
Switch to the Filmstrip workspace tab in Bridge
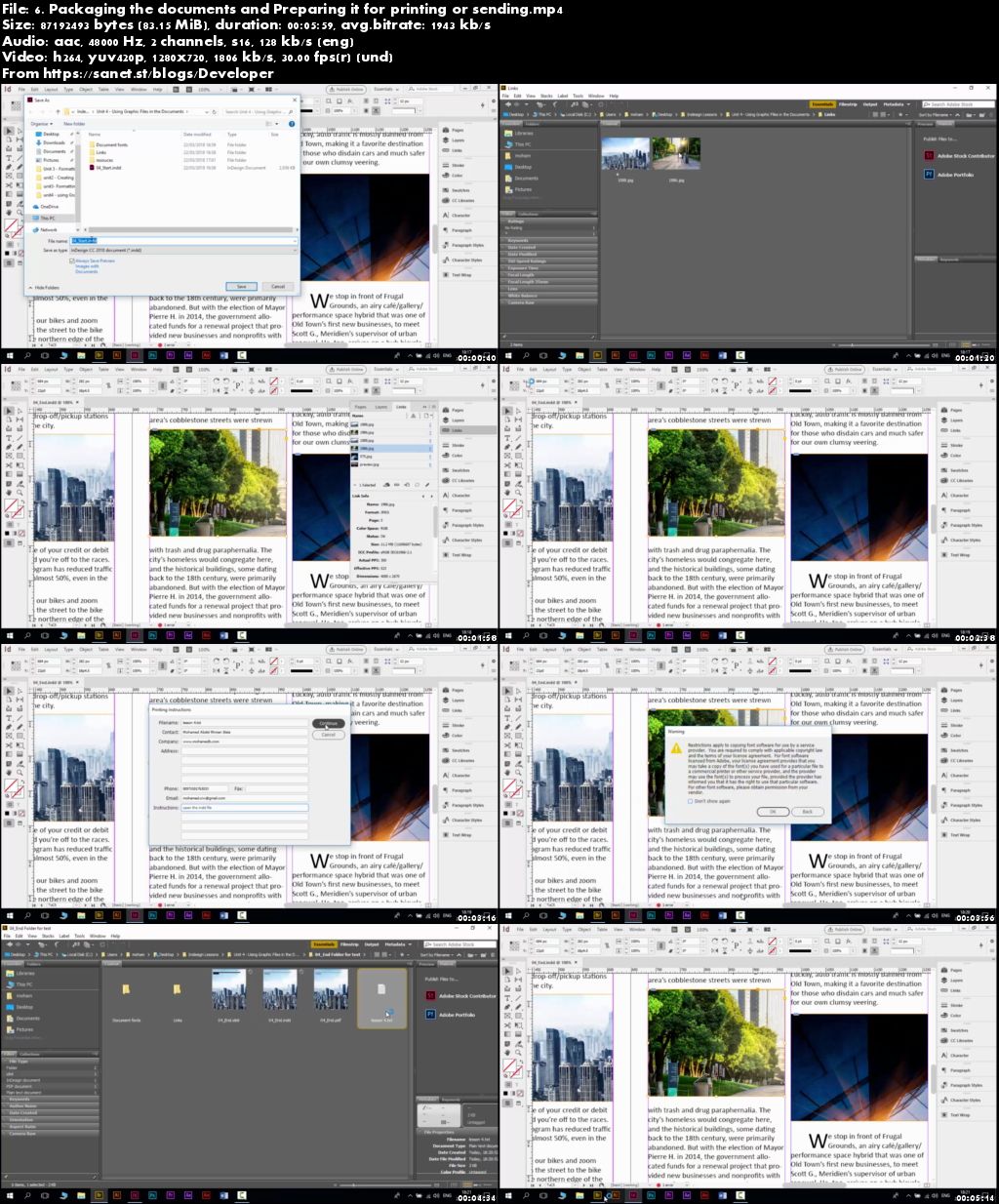[847, 104]
